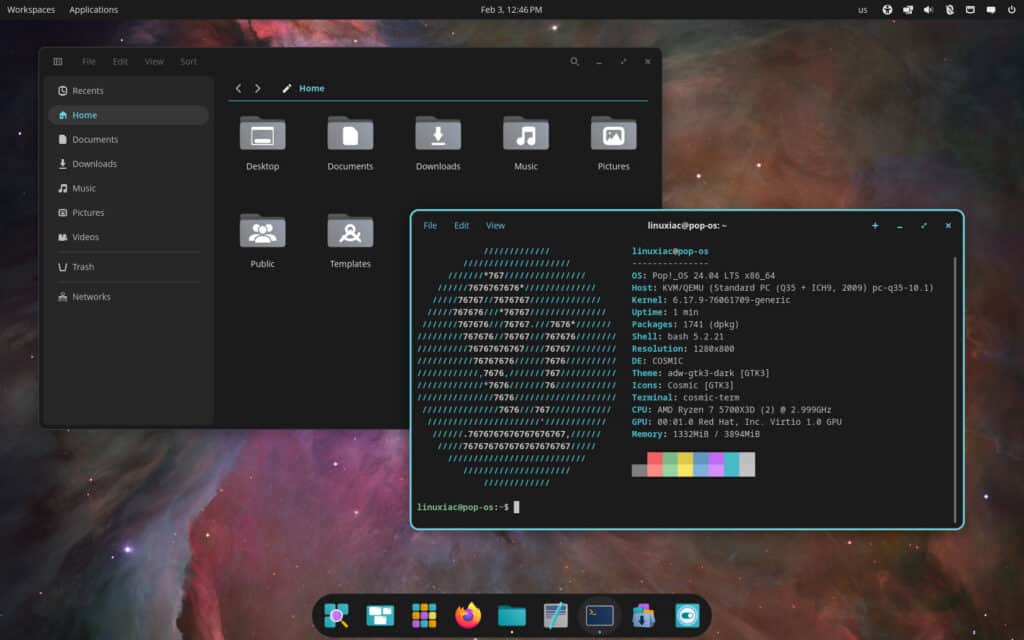Open the workspaces overview icon in the dock
This screenshot has height=640, width=1024.
point(380,616)
